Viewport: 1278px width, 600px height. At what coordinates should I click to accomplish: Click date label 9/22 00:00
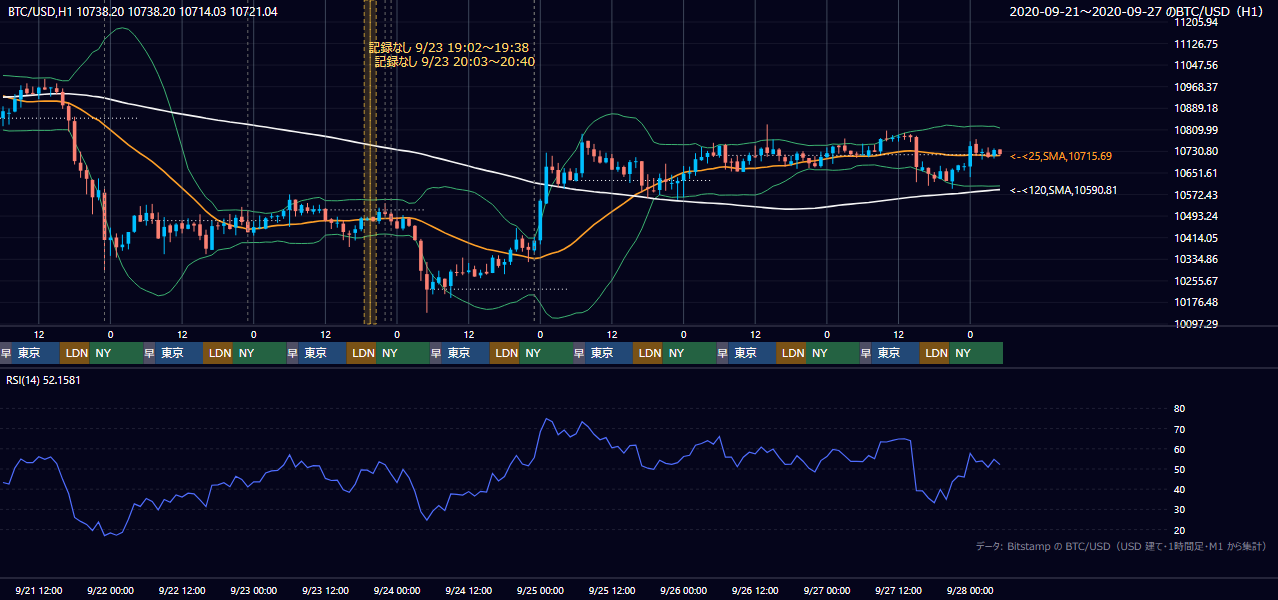click(x=110, y=590)
